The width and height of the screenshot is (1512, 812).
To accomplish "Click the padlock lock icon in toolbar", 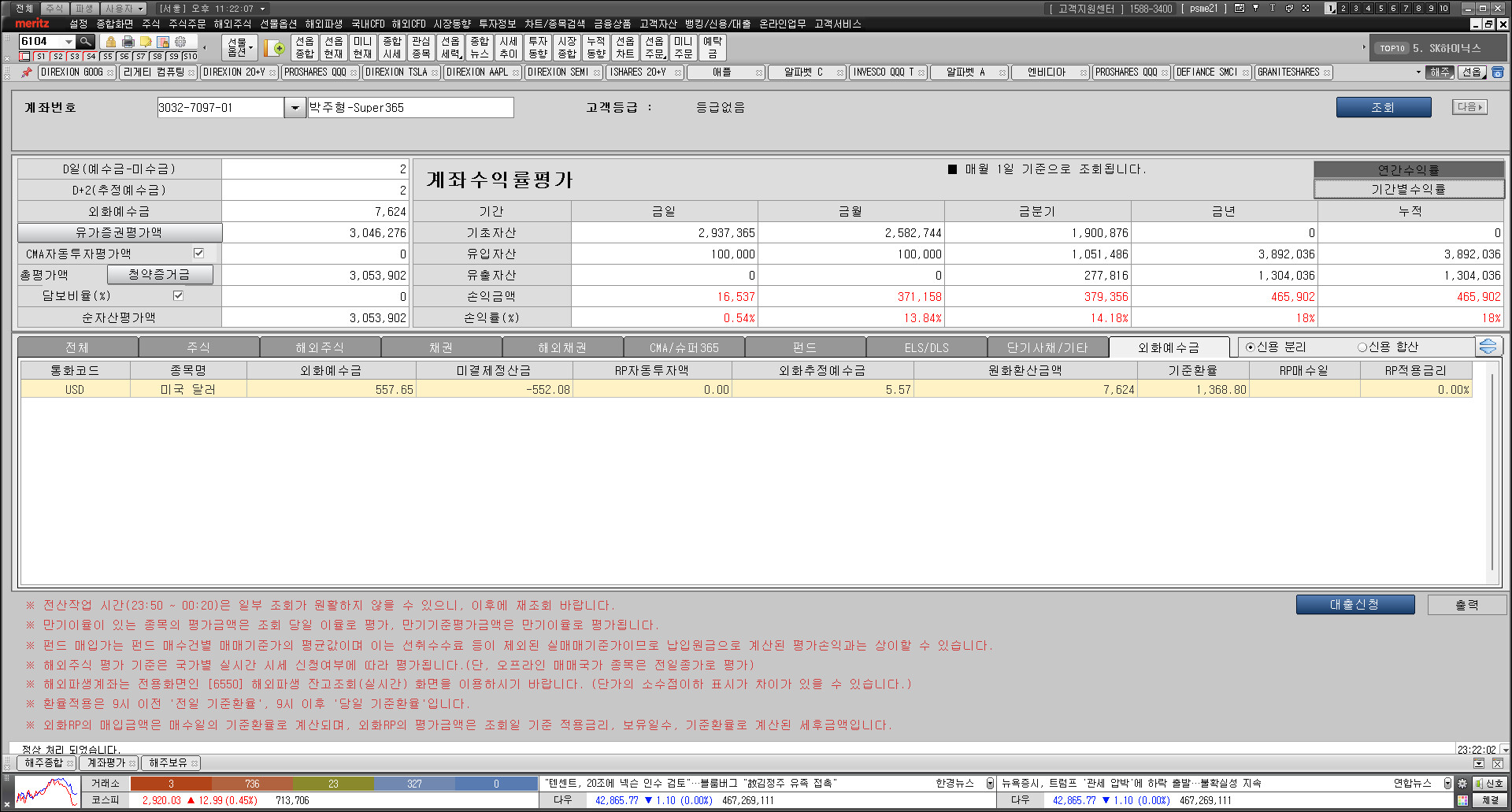I will 111,42.
